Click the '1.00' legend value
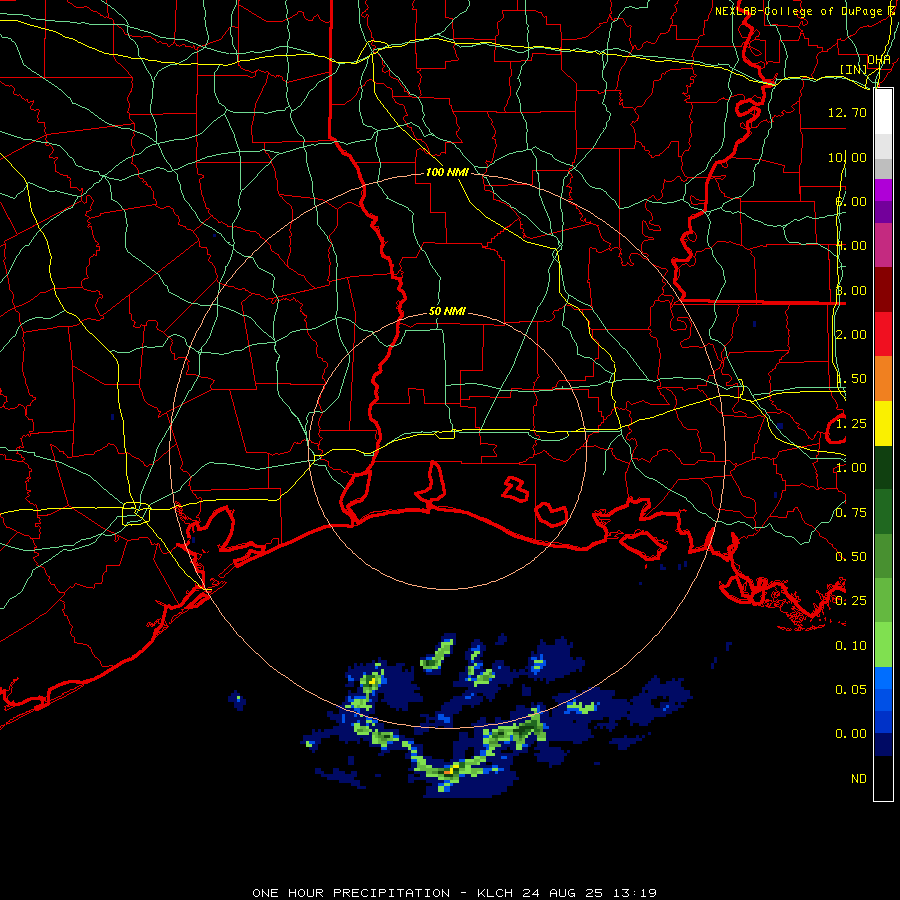The height and width of the screenshot is (900, 900). coord(851,468)
